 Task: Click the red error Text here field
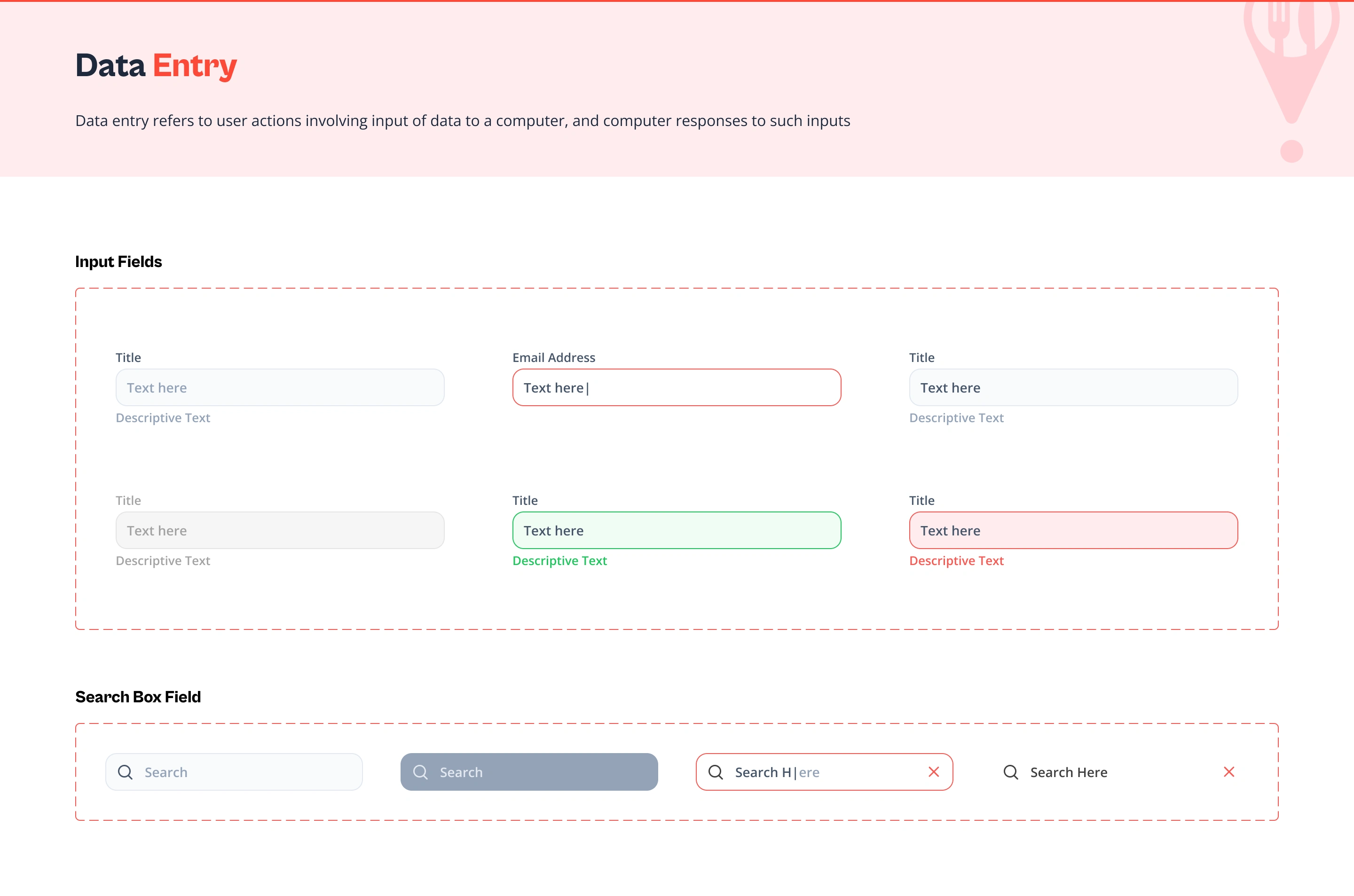click(1073, 530)
